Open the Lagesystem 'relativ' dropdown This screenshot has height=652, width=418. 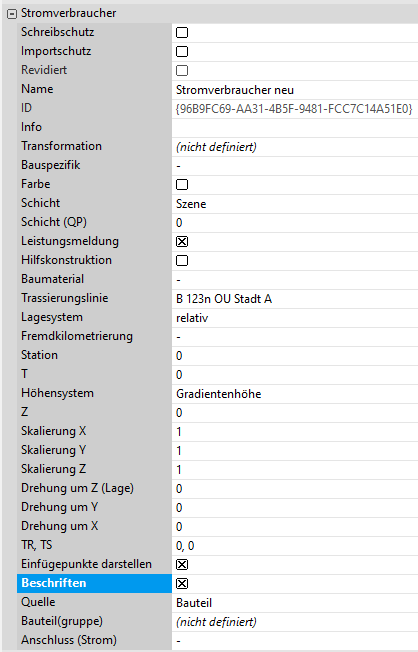click(x=295, y=318)
